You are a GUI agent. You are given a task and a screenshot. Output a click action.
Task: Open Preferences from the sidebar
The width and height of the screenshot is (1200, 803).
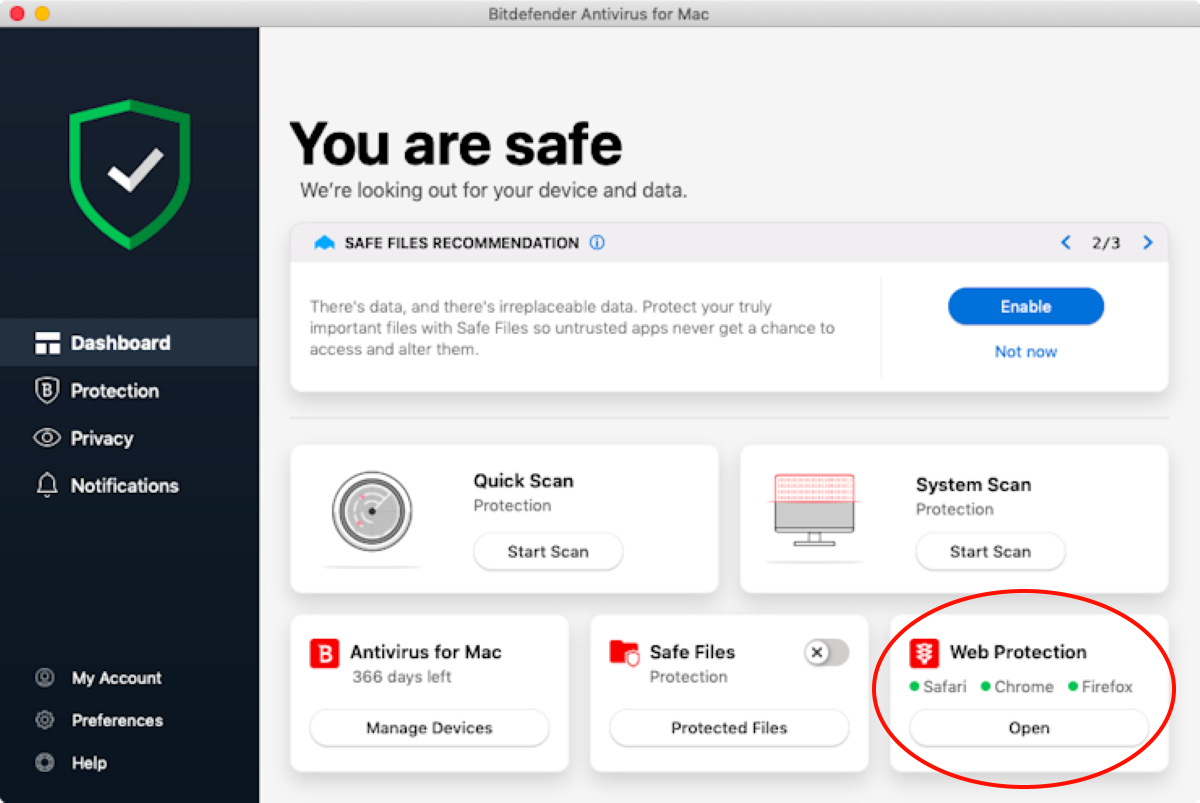[x=117, y=720]
